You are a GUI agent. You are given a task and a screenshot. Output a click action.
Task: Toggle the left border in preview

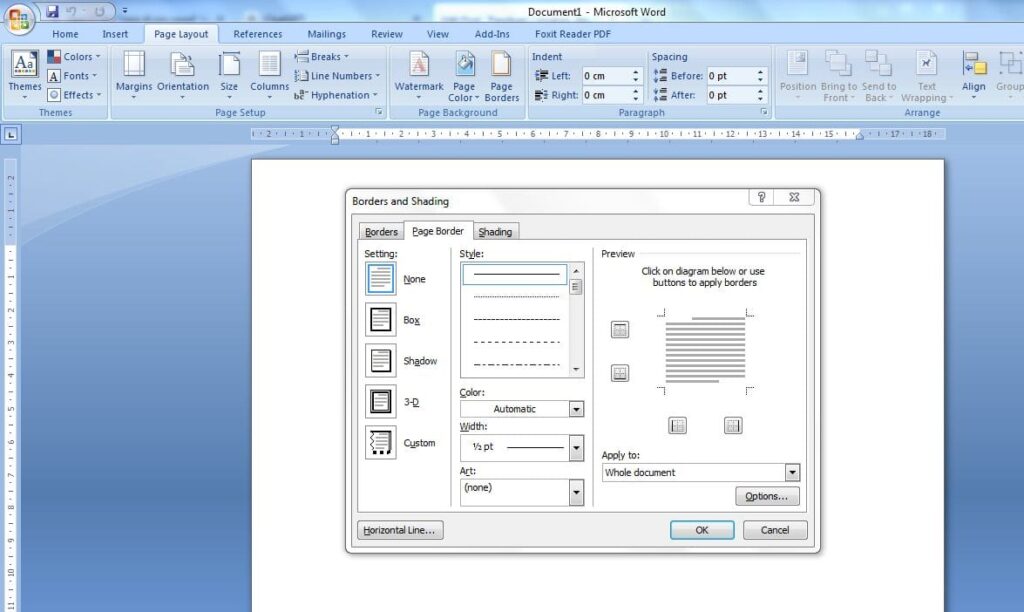tap(677, 426)
